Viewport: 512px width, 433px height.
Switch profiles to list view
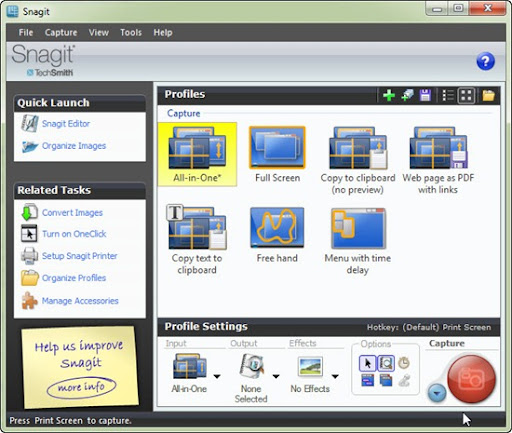click(x=448, y=95)
